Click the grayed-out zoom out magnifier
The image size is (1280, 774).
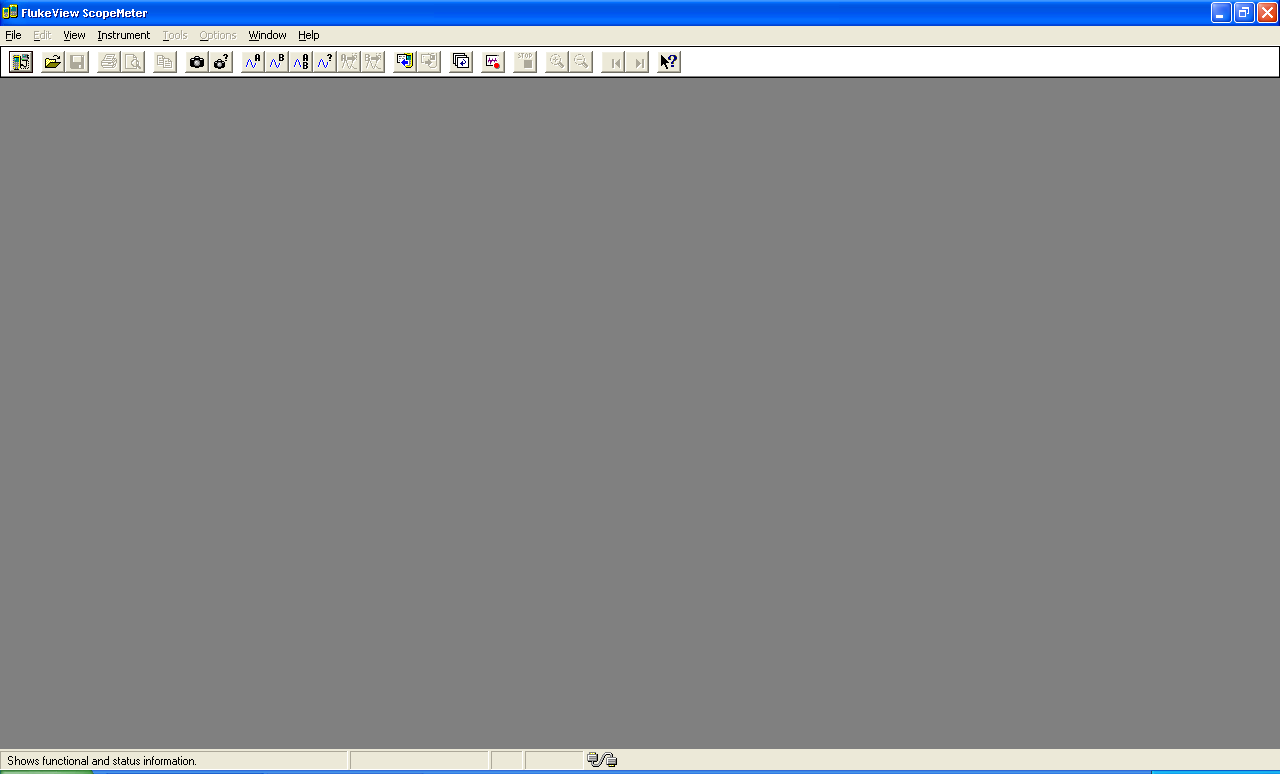point(581,62)
